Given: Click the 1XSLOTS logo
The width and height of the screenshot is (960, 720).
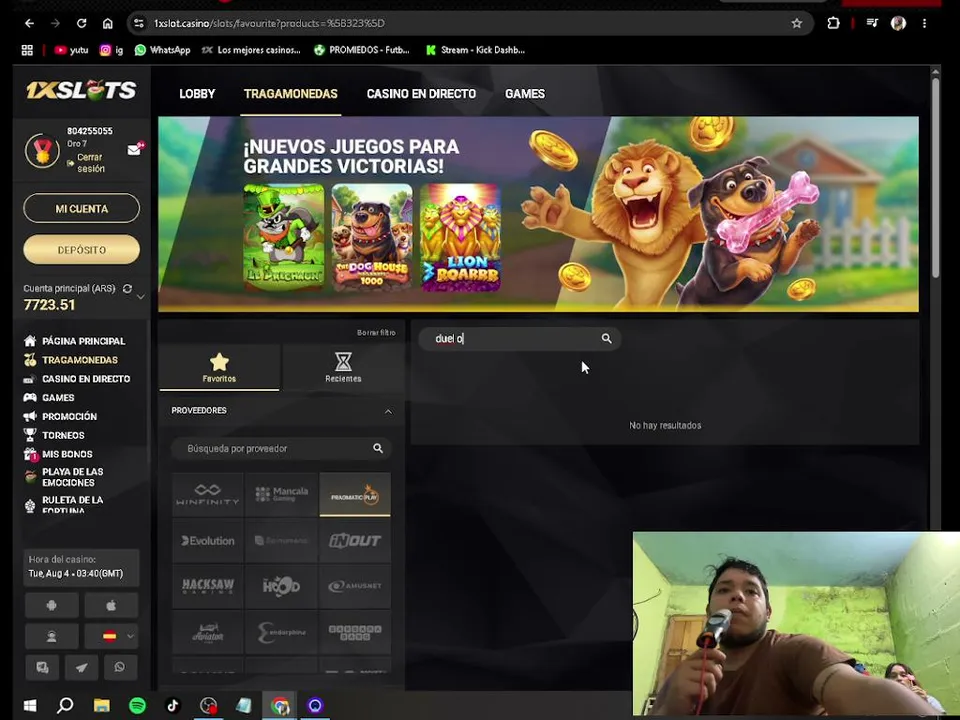Looking at the screenshot, I should (x=81, y=90).
